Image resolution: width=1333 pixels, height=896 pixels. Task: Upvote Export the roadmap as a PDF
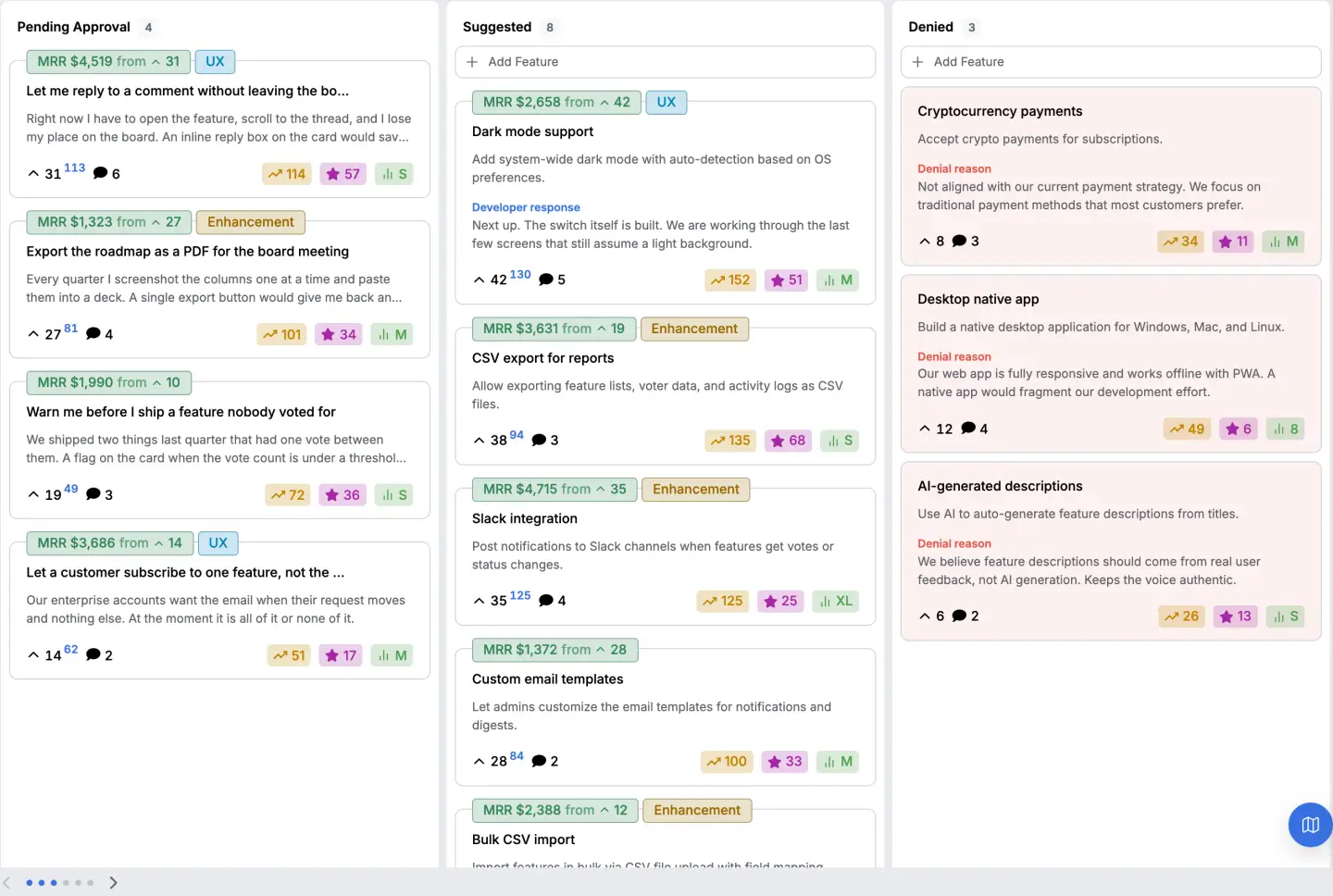point(33,334)
